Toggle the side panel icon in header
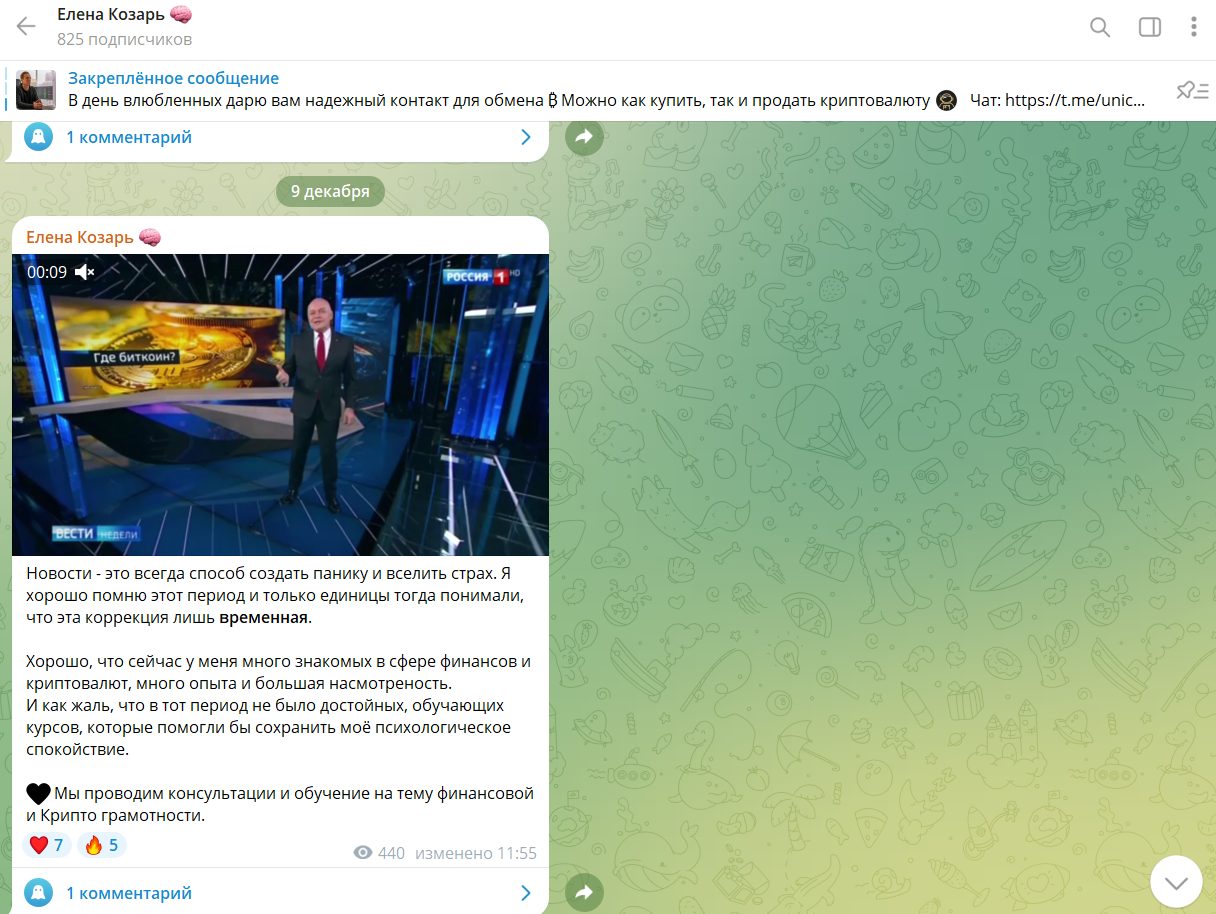1216x914 pixels. coord(1150,27)
